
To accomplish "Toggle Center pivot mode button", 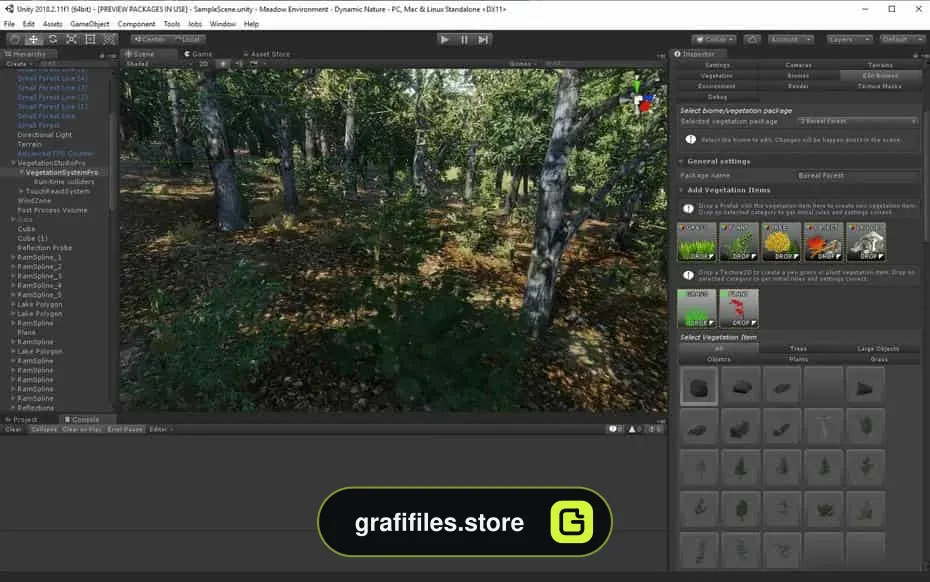I will point(151,39).
